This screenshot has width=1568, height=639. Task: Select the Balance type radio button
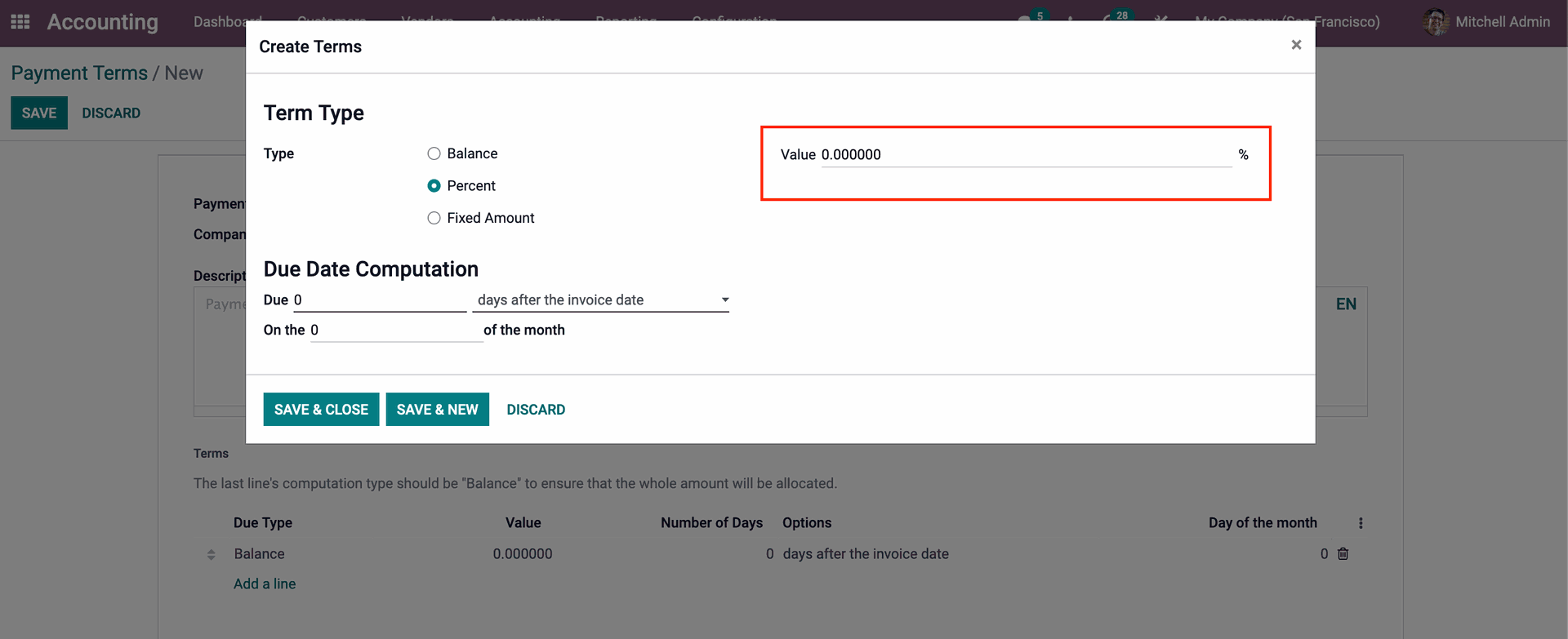pos(434,153)
